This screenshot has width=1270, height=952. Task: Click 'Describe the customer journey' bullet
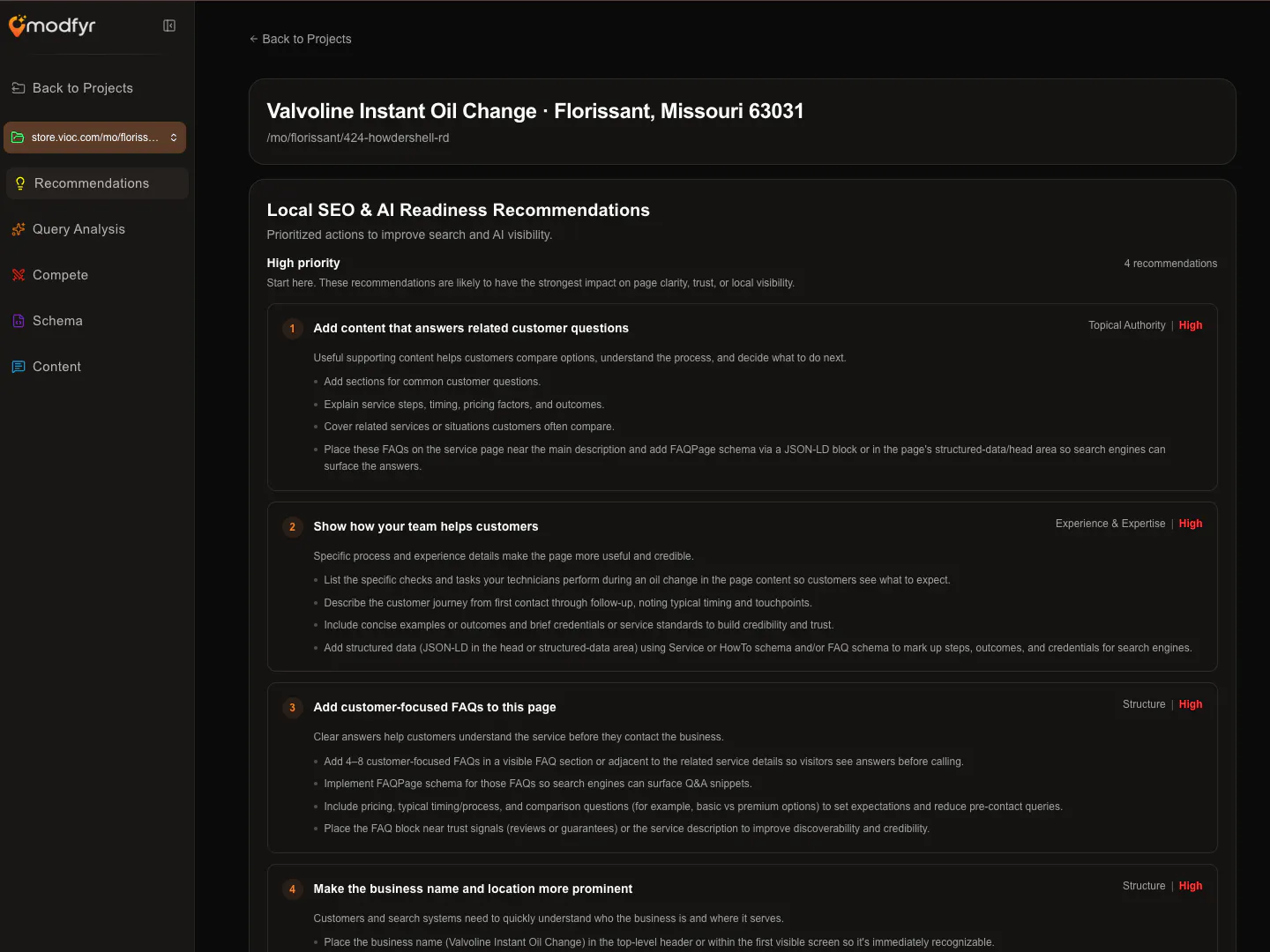(x=568, y=603)
